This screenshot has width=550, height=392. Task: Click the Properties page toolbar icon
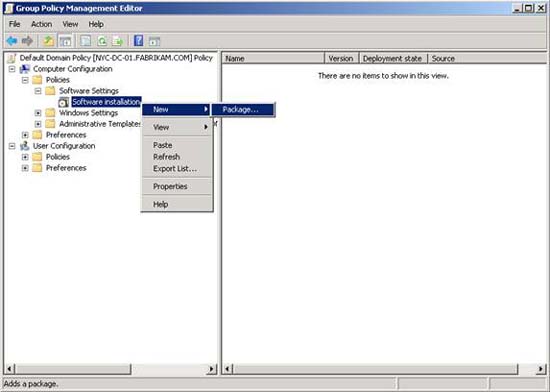(x=85, y=41)
